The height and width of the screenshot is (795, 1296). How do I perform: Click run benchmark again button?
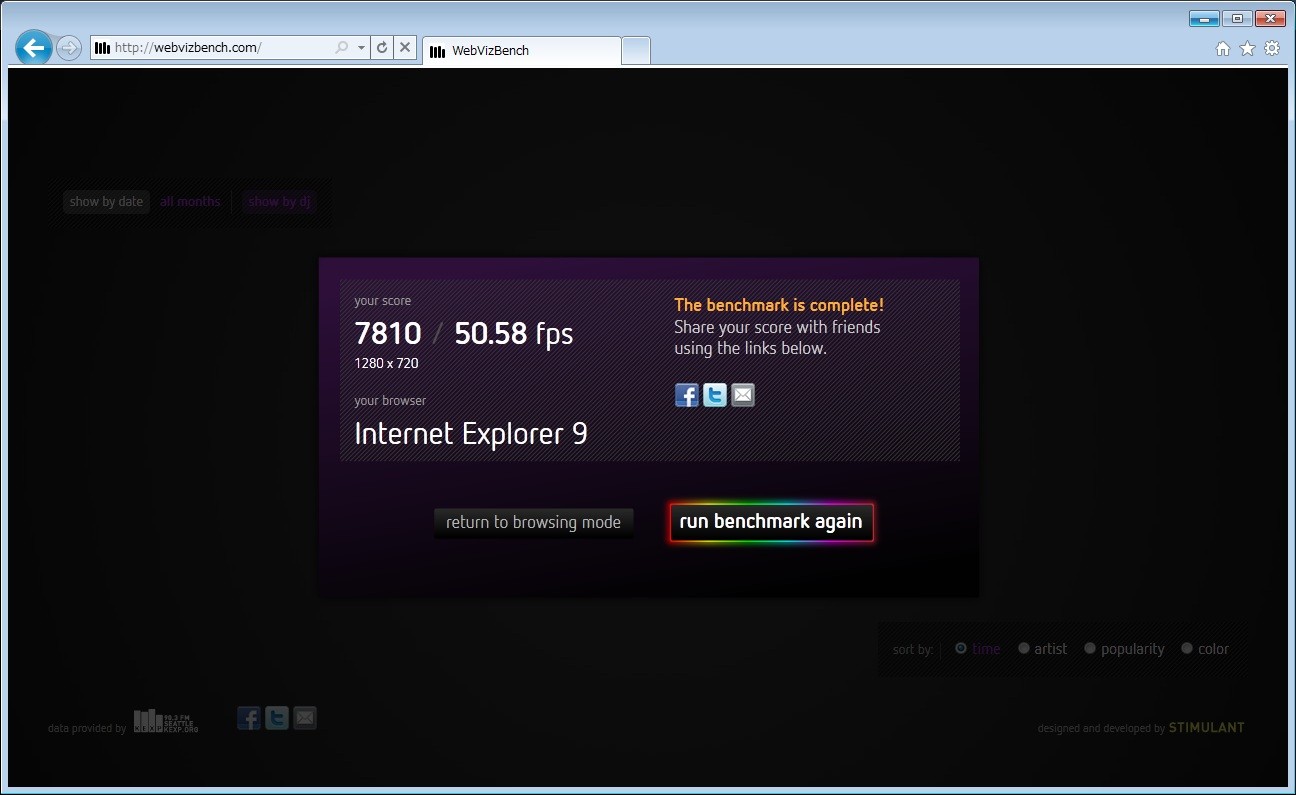[x=771, y=522]
